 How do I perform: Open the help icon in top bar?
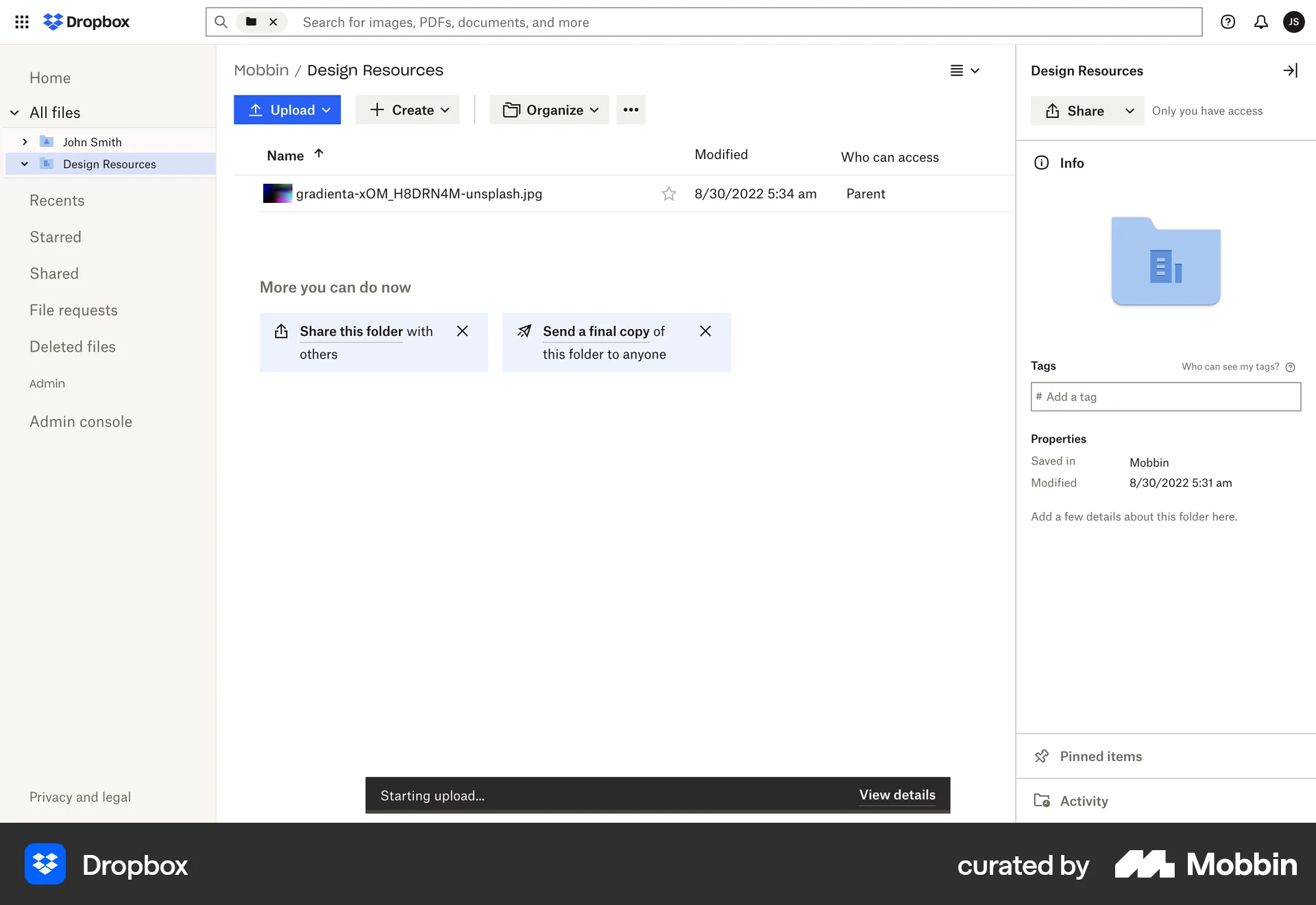coord(1228,22)
